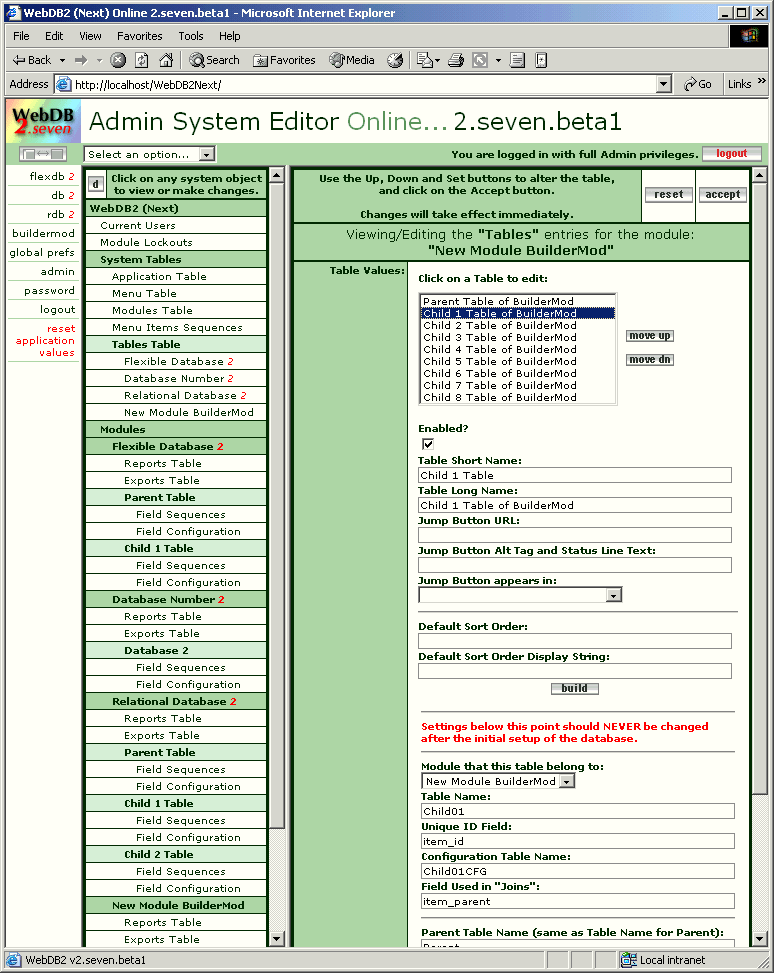774x973 pixels.
Task: Open Current Users in the tree
Action: click(x=176, y=225)
